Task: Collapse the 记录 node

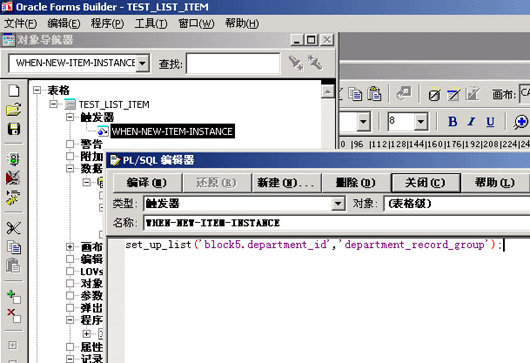Action: click(70, 358)
